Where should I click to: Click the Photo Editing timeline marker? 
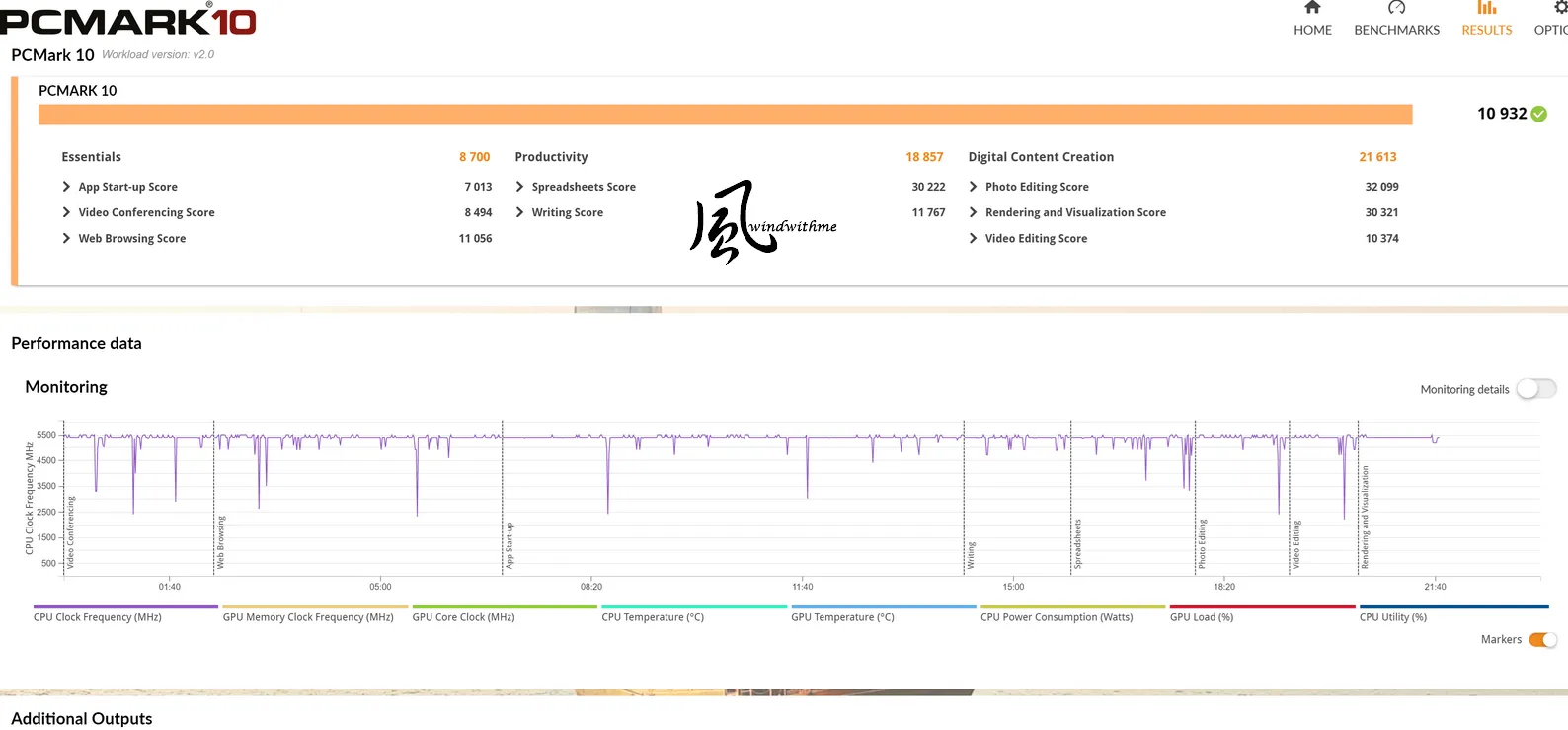pyautogui.click(x=1202, y=544)
